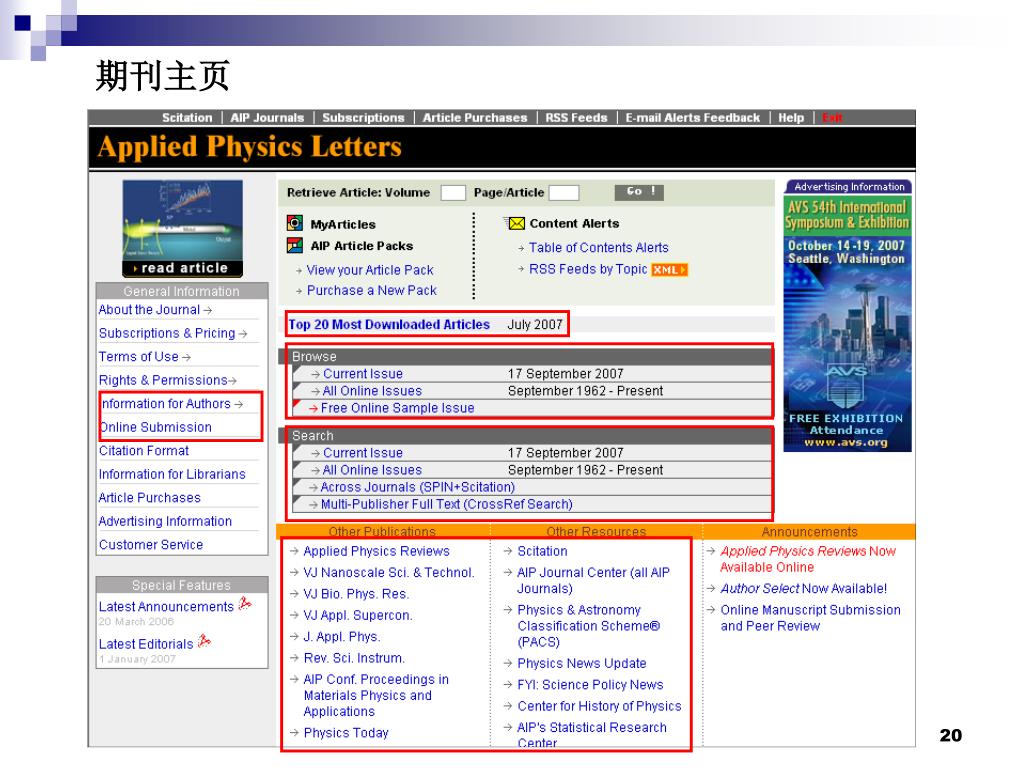
Task: Open the Customer Service link
Action: 151,545
